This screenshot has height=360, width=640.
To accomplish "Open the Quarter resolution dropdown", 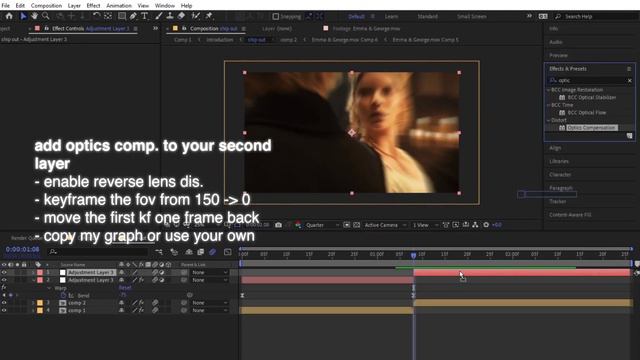I will pyautogui.click(x=322, y=225).
